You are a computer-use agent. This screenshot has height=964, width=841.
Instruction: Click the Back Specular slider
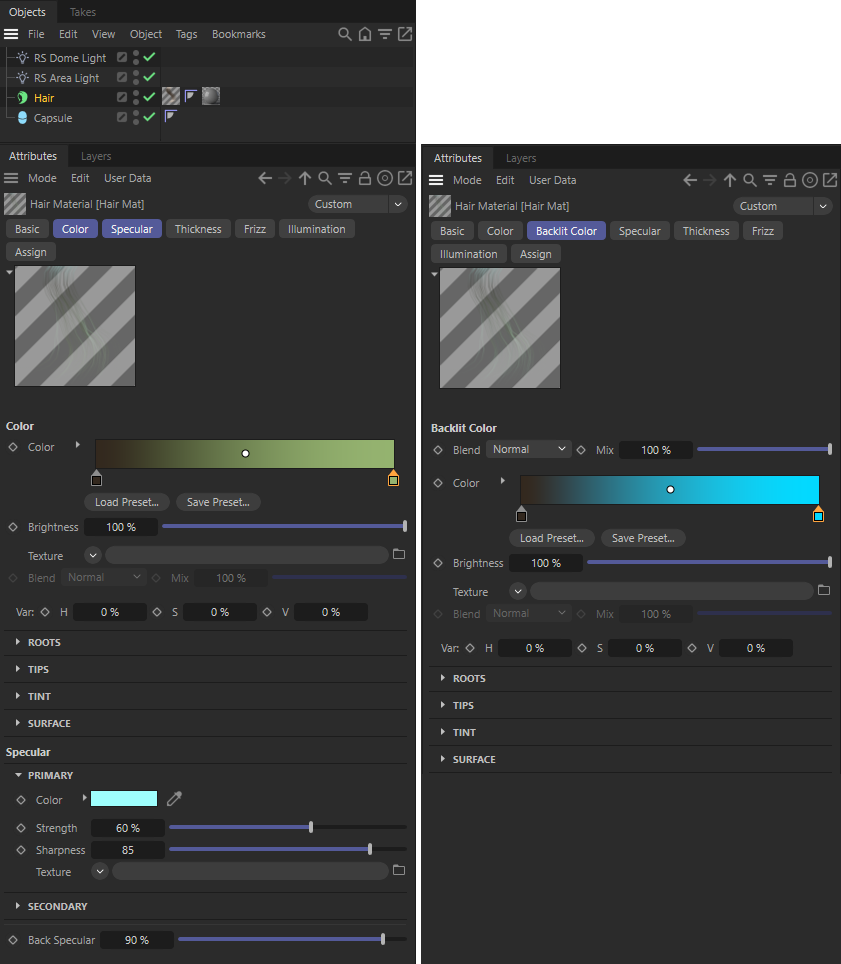[x=292, y=940]
